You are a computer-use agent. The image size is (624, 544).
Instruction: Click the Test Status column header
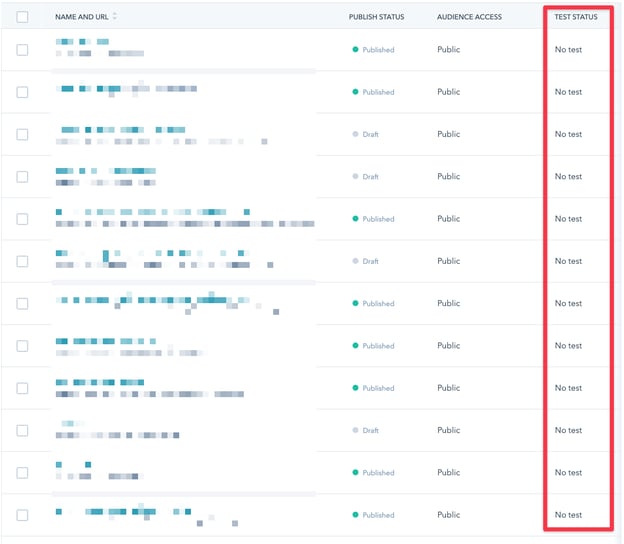pyautogui.click(x=576, y=17)
